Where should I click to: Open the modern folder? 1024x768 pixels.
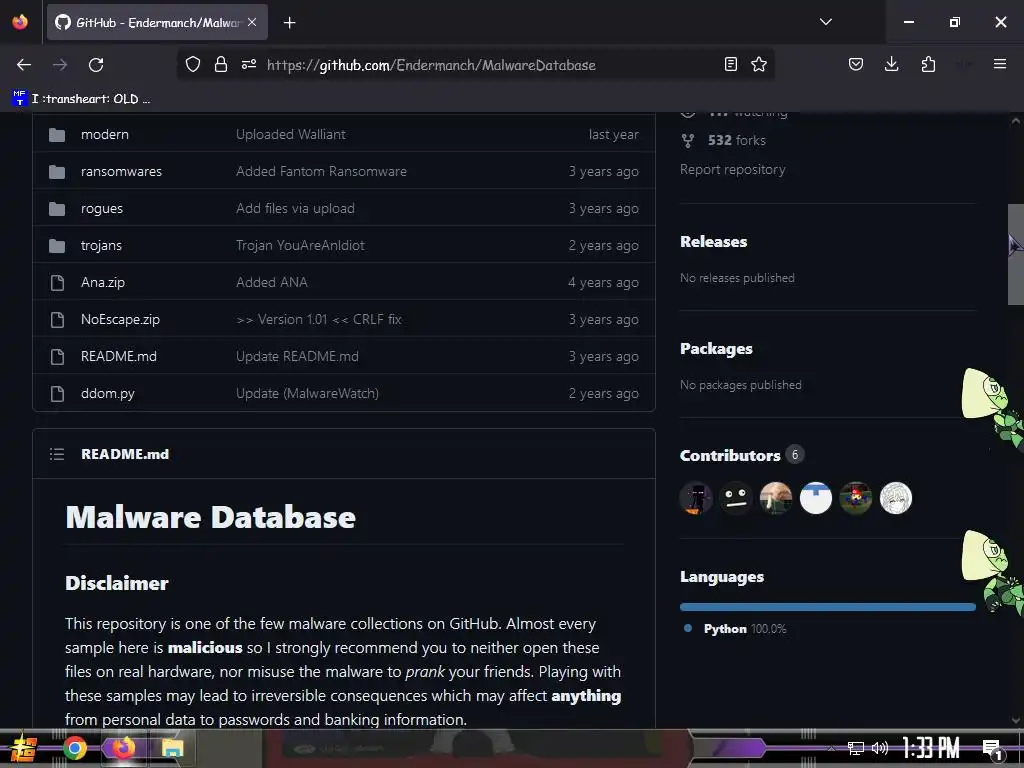[x=104, y=135]
